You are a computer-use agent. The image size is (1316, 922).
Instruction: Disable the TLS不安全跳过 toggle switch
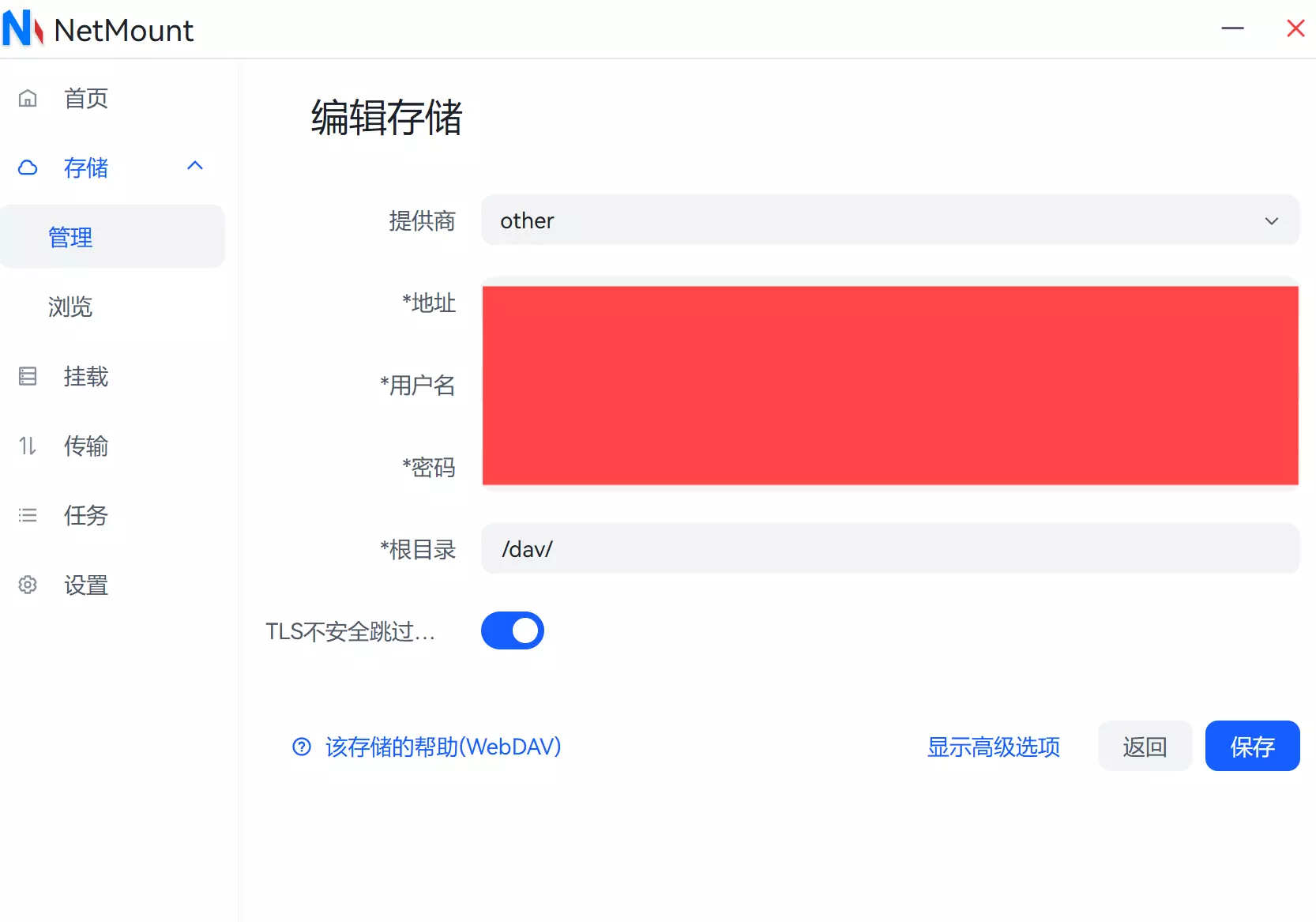point(512,630)
